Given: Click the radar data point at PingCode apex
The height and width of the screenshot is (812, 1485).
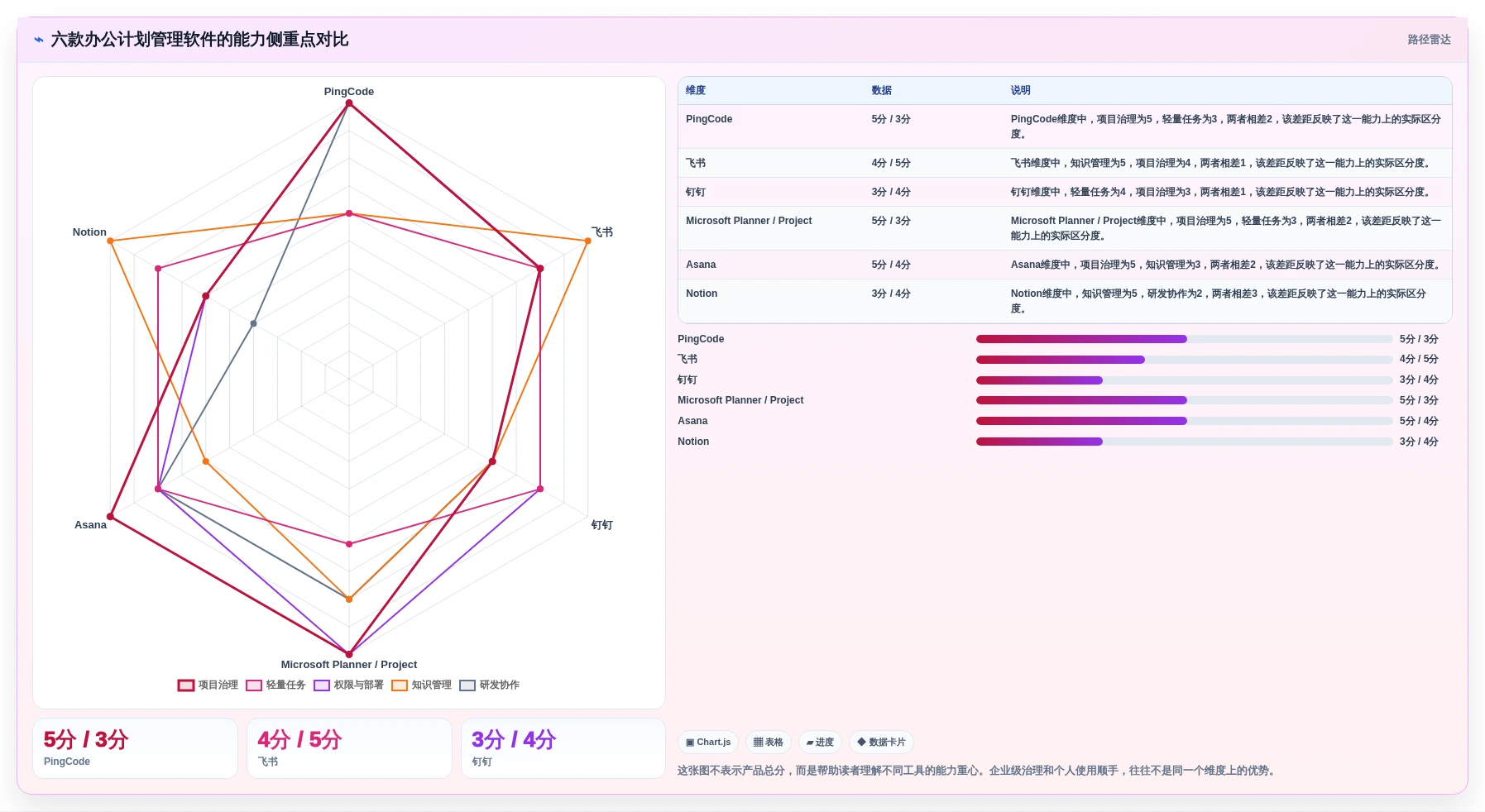Looking at the screenshot, I should point(349,103).
